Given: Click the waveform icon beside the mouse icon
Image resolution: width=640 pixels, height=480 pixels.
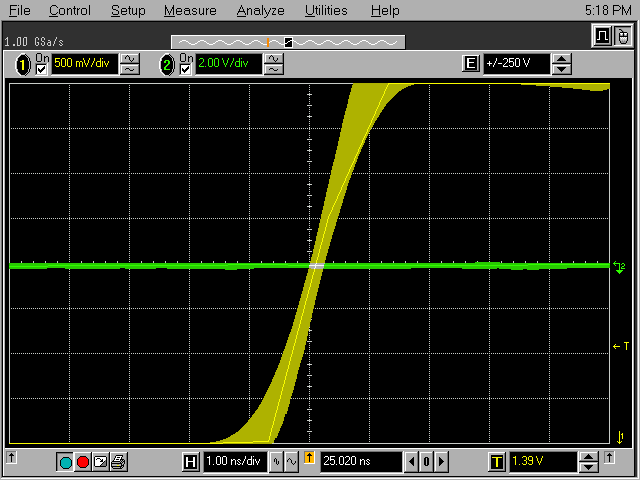Looking at the screenshot, I should point(602,37).
